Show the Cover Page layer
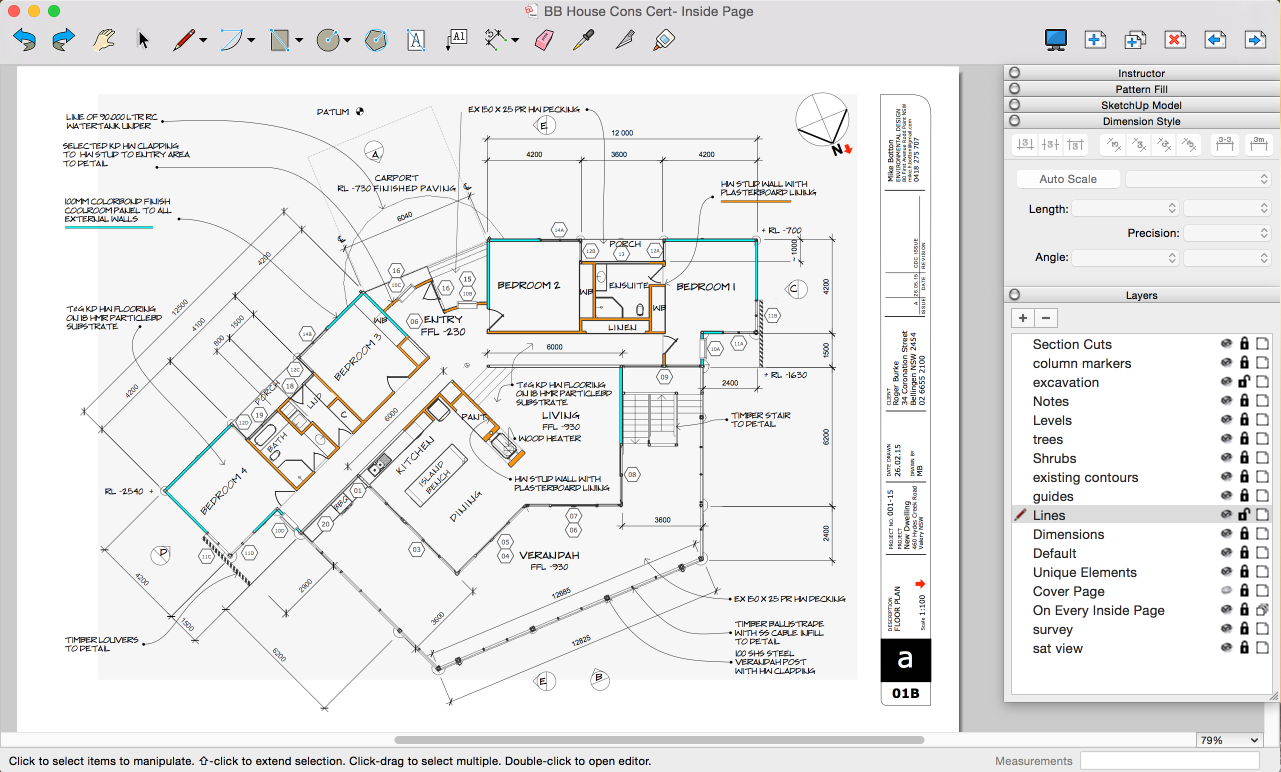The width and height of the screenshot is (1281, 772). [1226, 591]
